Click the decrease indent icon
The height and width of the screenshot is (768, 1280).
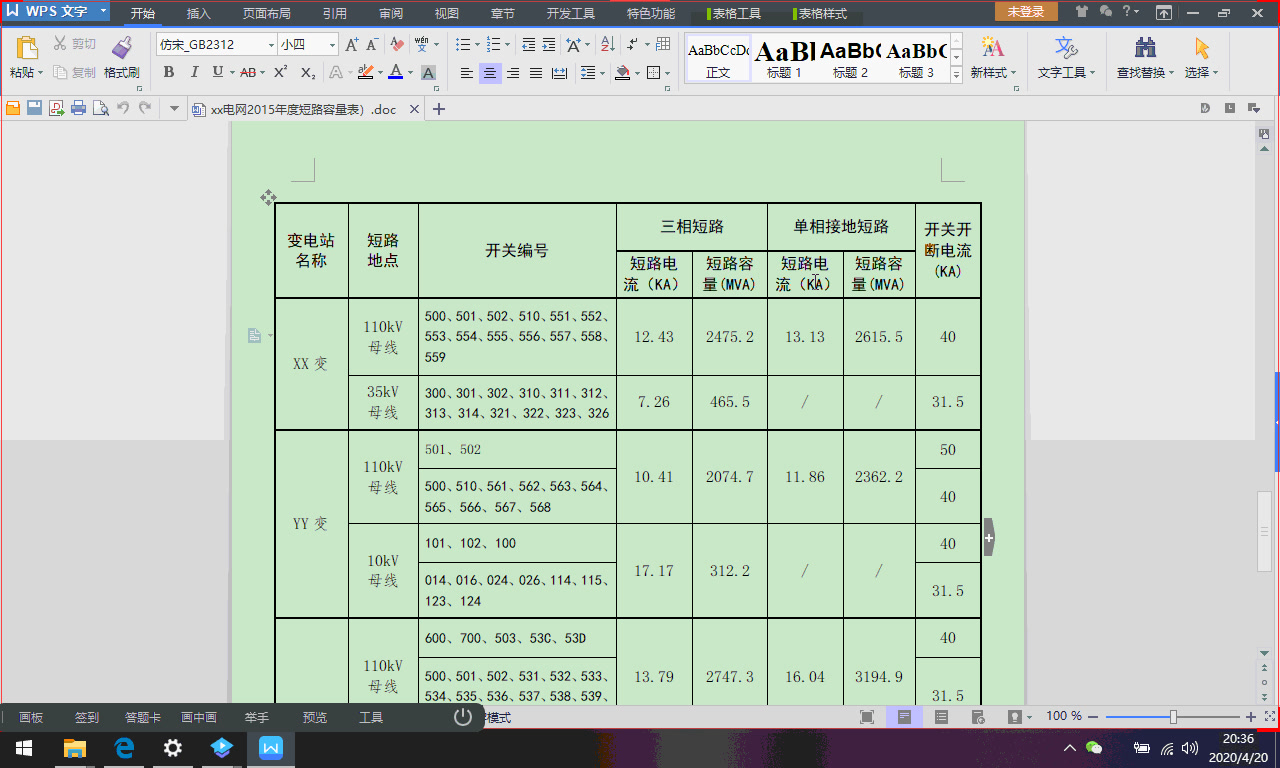coord(528,45)
